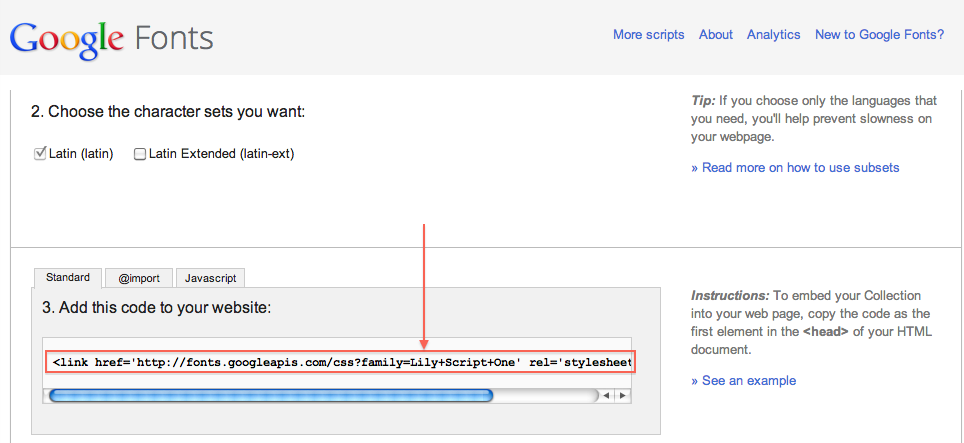Click the scroll right arrow of code box
The width and height of the screenshot is (964, 443).
622,396
